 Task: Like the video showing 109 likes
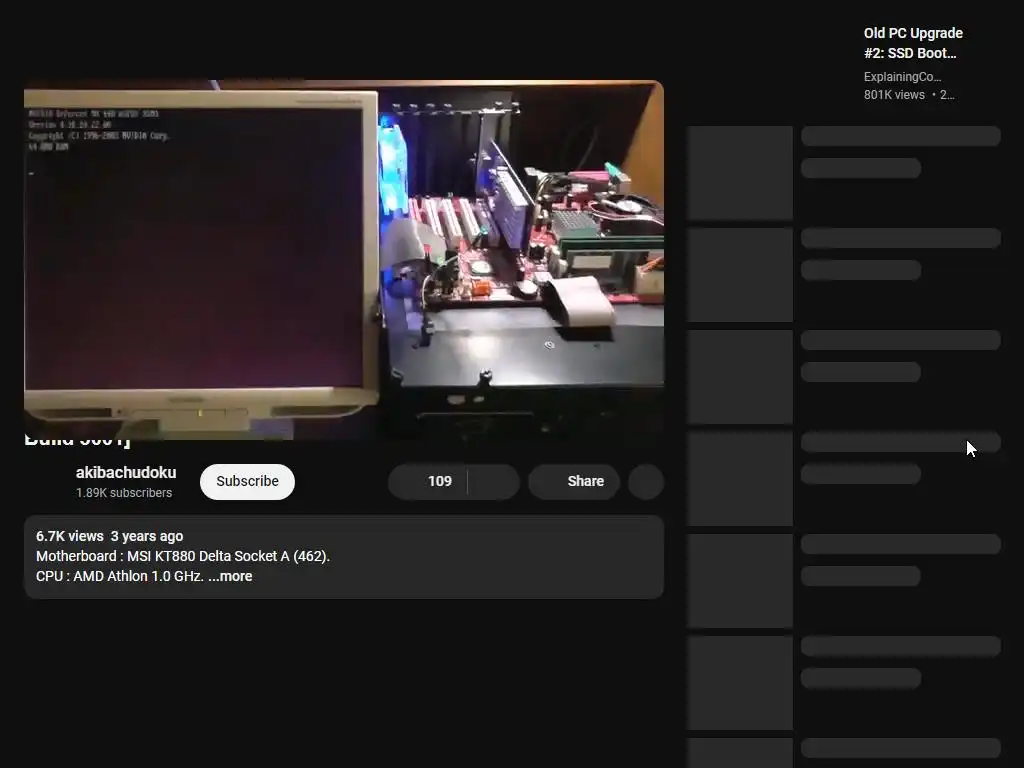(428, 481)
